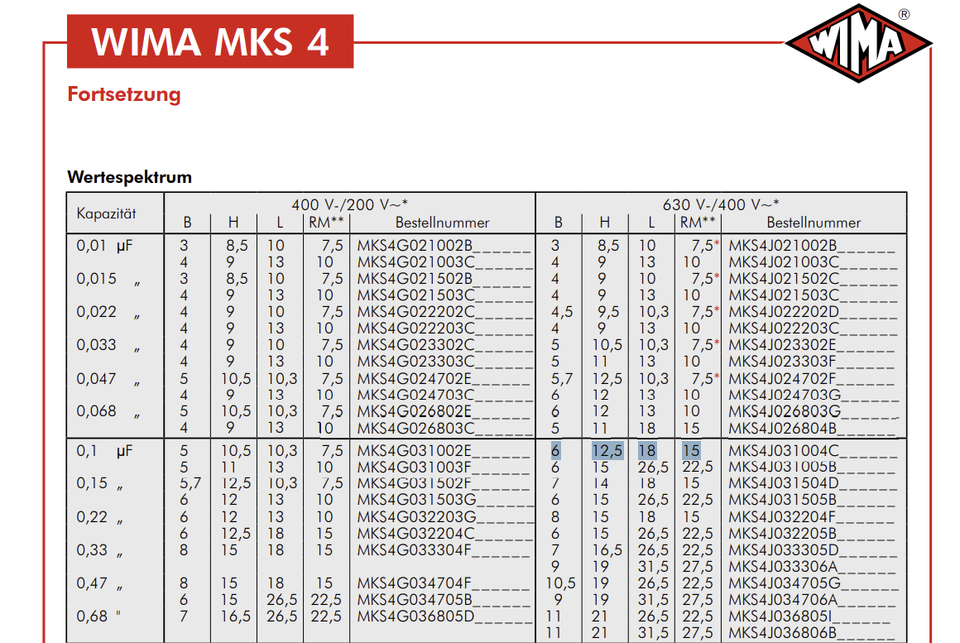Click the Bestellnummer header in the 630 V section
This screenshot has height=643, width=960.
click(813, 222)
